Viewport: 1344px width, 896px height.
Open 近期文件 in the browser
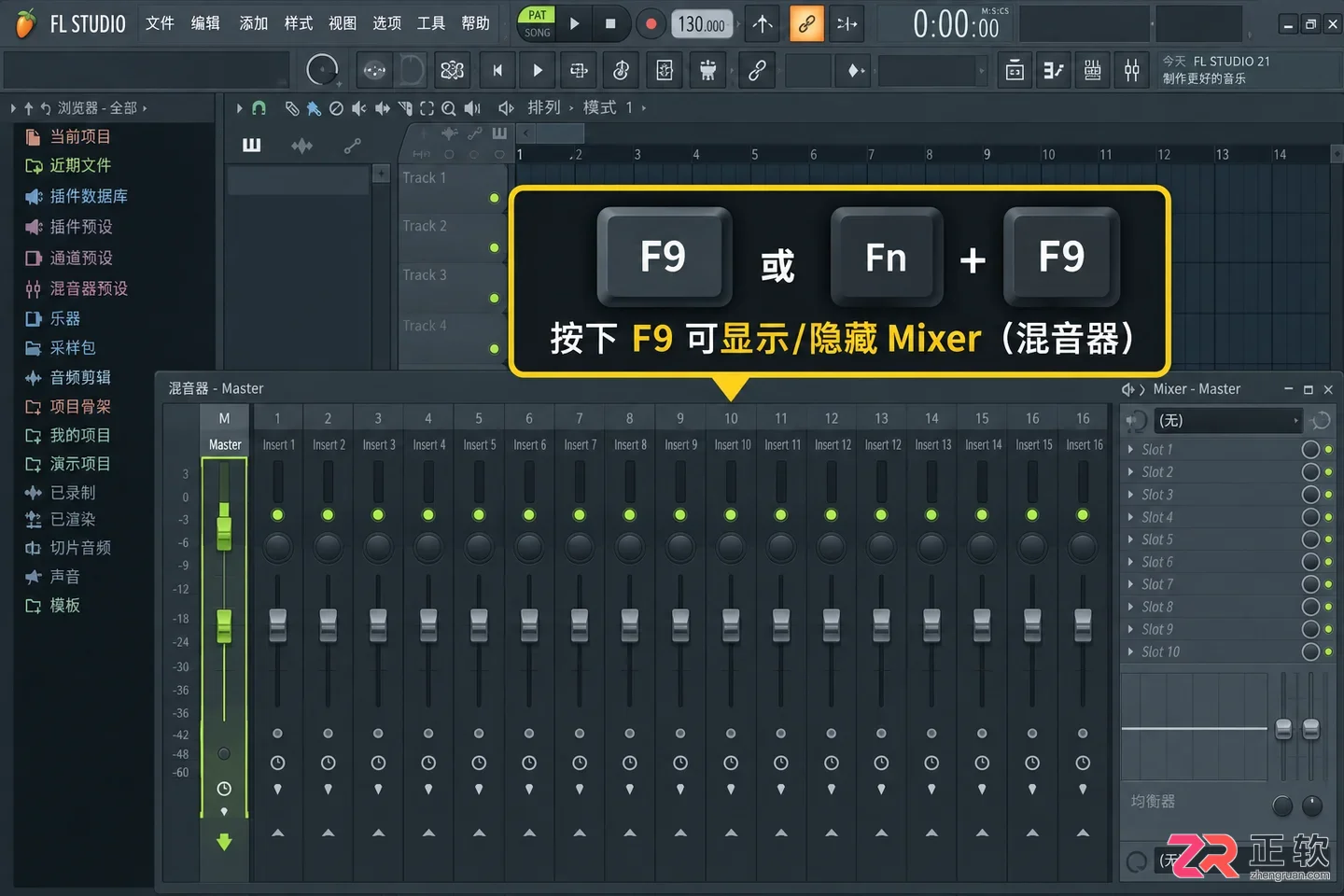coord(80,166)
